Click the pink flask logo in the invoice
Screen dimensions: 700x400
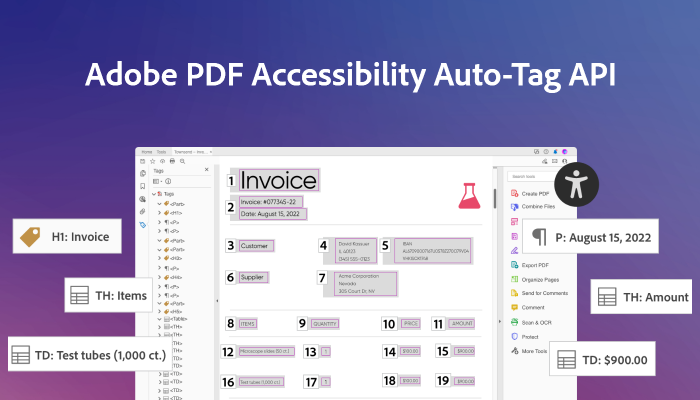[469, 196]
